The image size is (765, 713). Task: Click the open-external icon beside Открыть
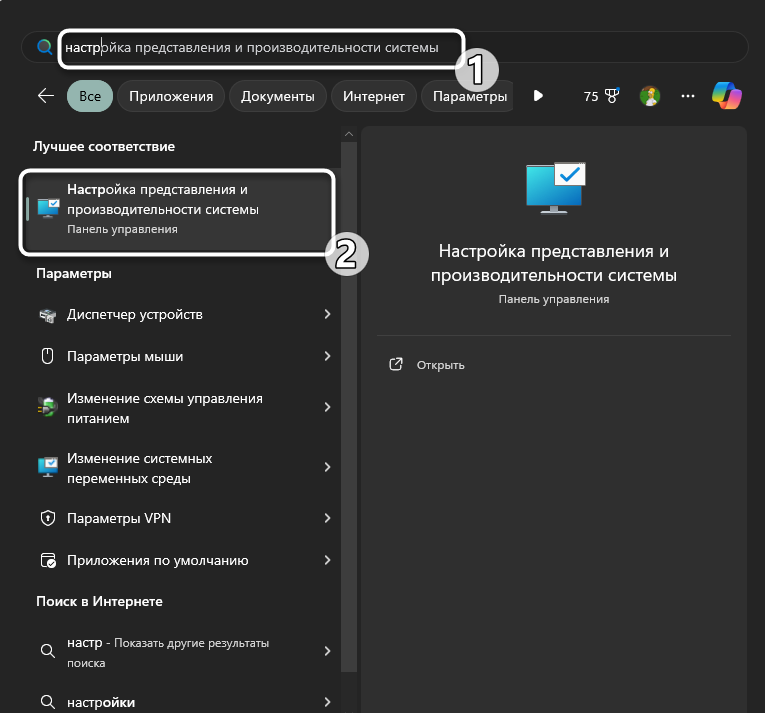tap(396, 364)
